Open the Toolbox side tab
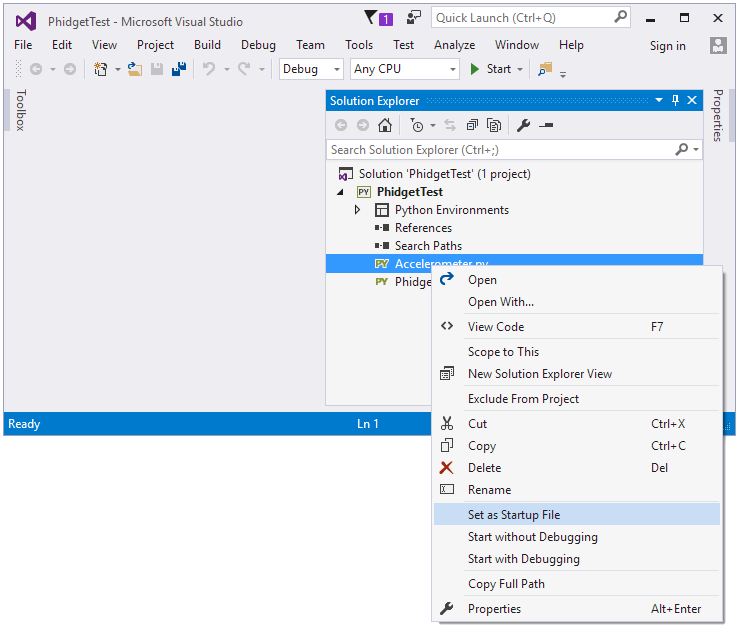This screenshot has width=740, height=625. 20,110
